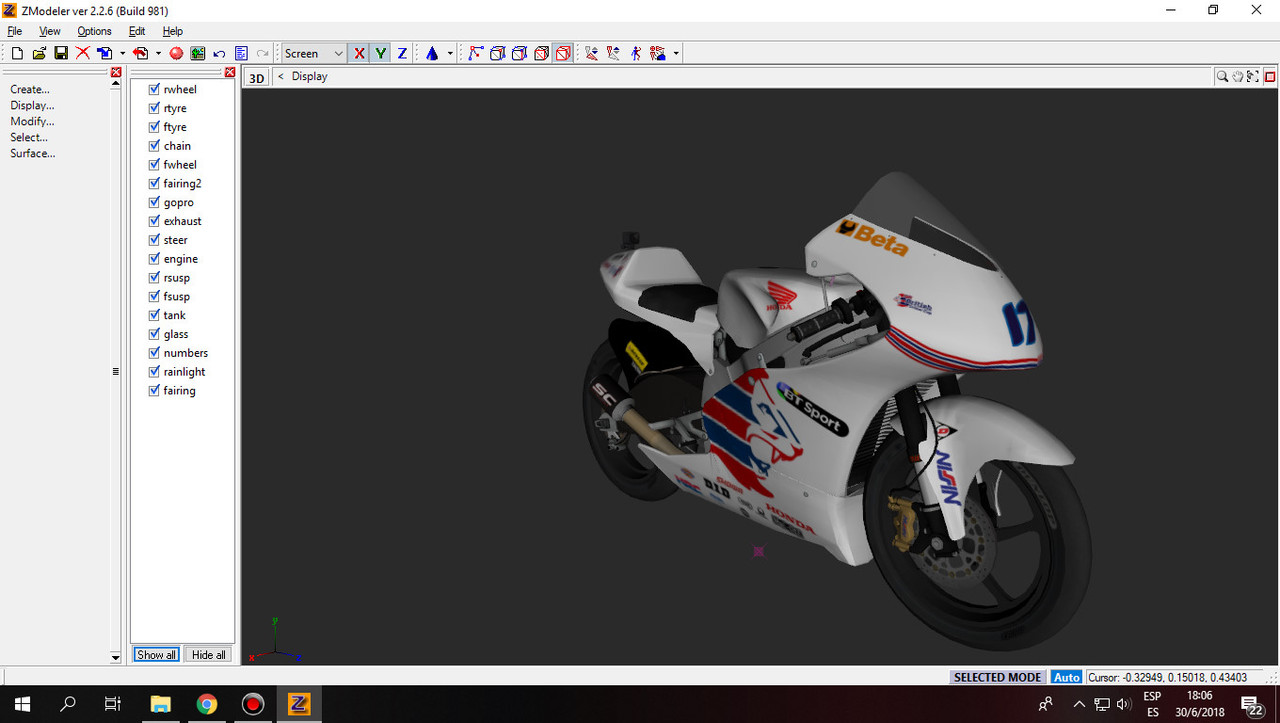
Task: Open the Select... command group
Action: click(x=29, y=137)
